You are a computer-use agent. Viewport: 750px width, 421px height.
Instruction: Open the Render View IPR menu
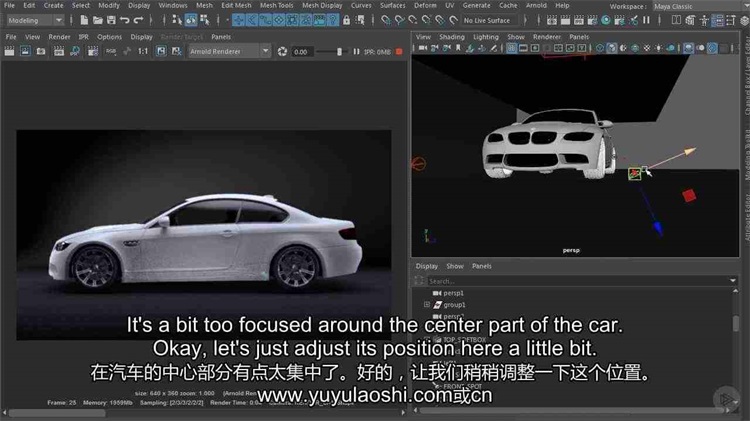pyautogui.click(x=84, y=36)
